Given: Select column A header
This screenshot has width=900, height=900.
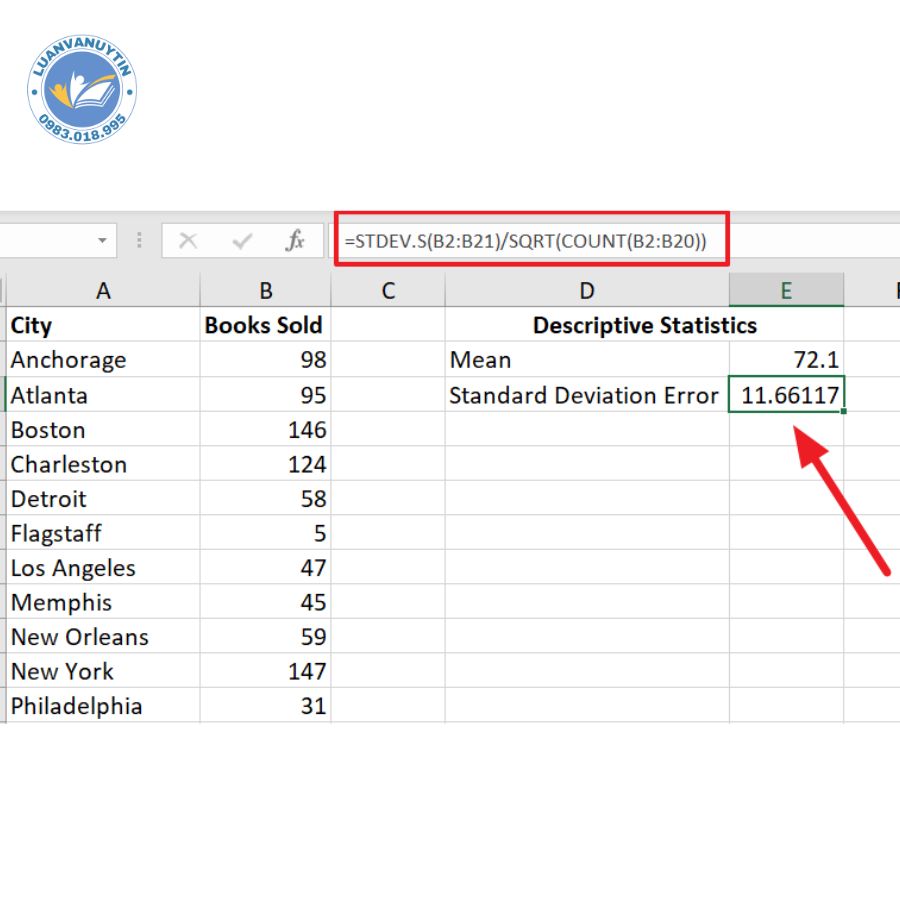Looking at the screenshot, I should click(103, 291).
